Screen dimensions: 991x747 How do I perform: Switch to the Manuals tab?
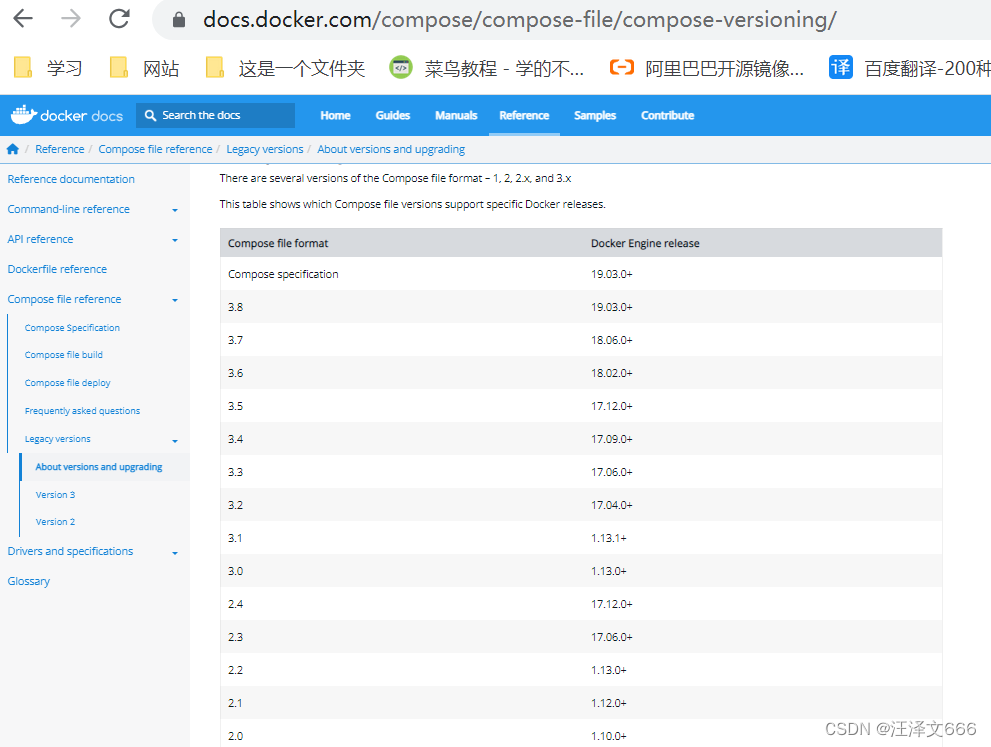tap(456, 115)
